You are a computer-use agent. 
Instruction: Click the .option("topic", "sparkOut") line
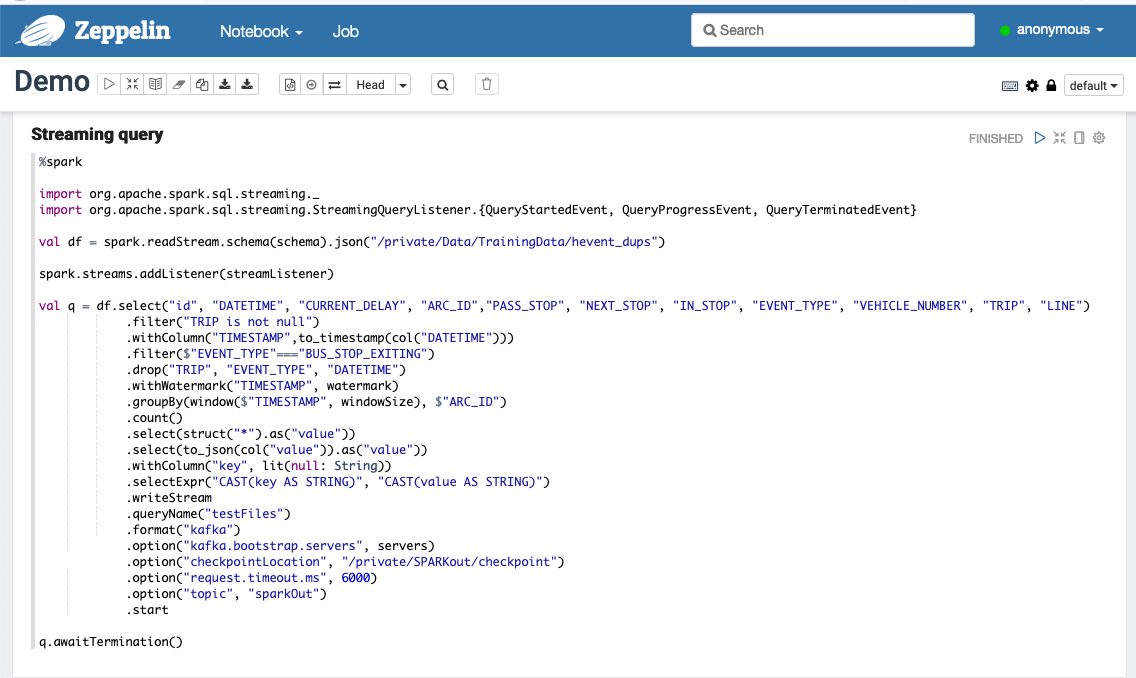point(227,594)
